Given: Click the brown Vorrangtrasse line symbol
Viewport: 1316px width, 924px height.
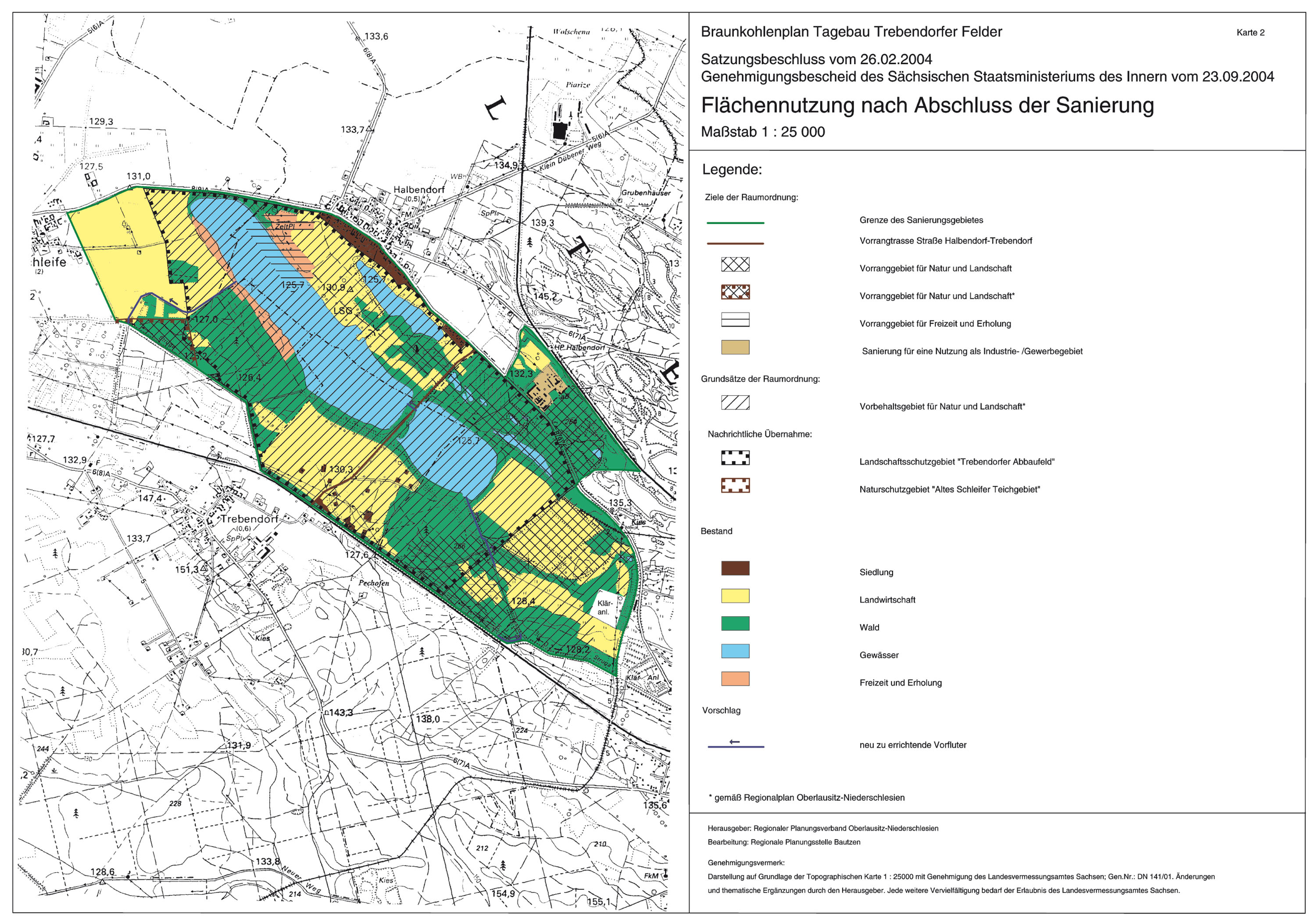Looking at the screenshot, I should (x=735, y=243).
